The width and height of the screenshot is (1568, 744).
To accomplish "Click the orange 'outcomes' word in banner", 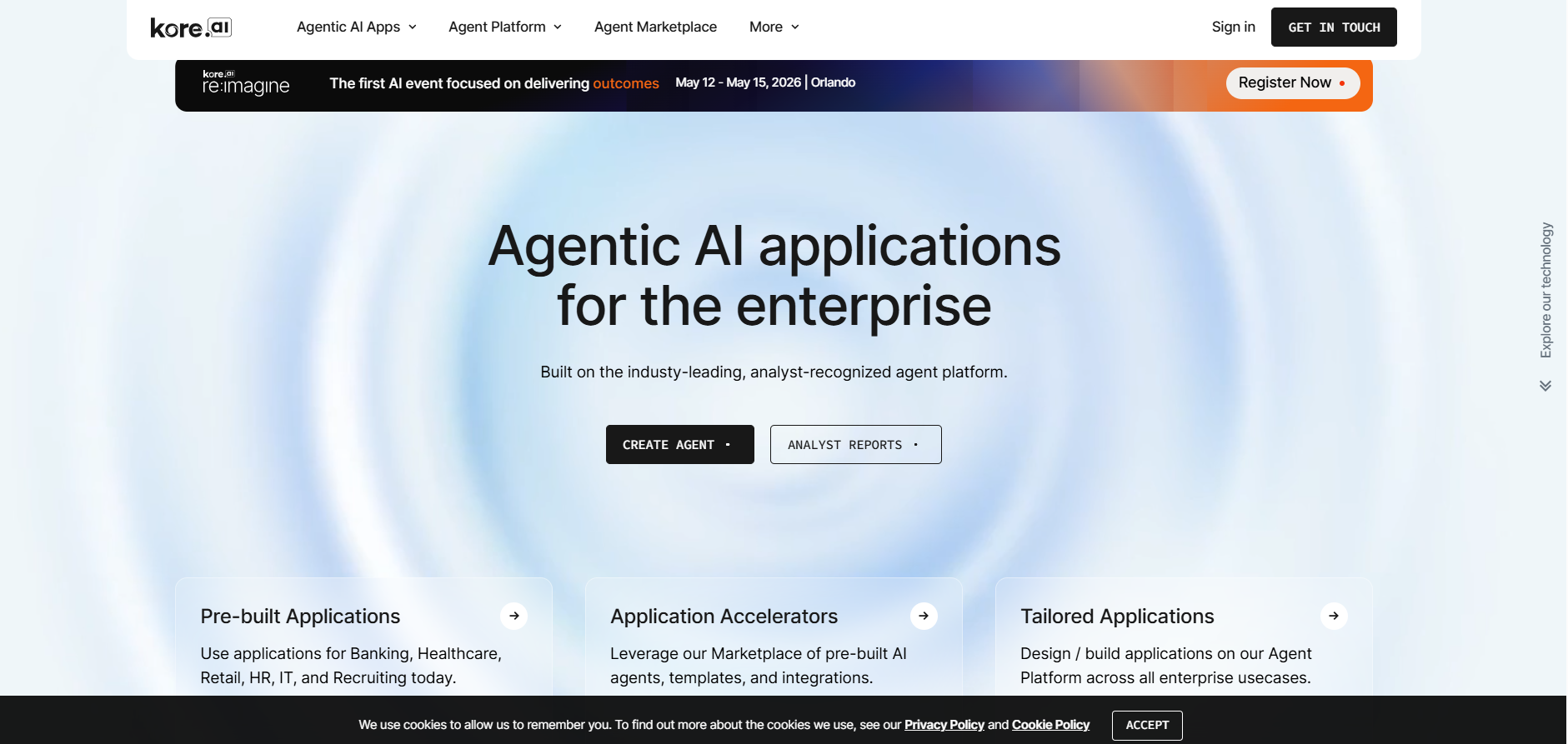I will pyautogui.click(x=626, y=83).
